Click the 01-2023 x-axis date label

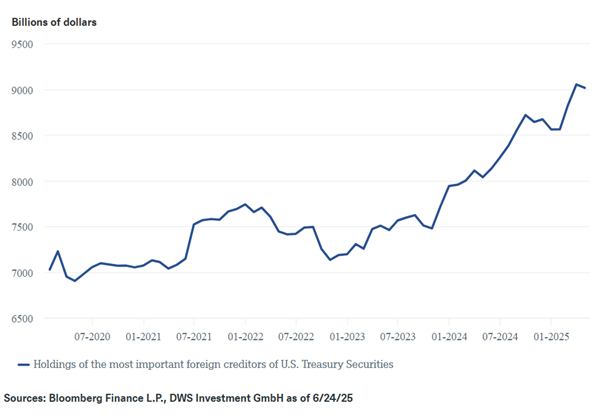coord(348,337)
